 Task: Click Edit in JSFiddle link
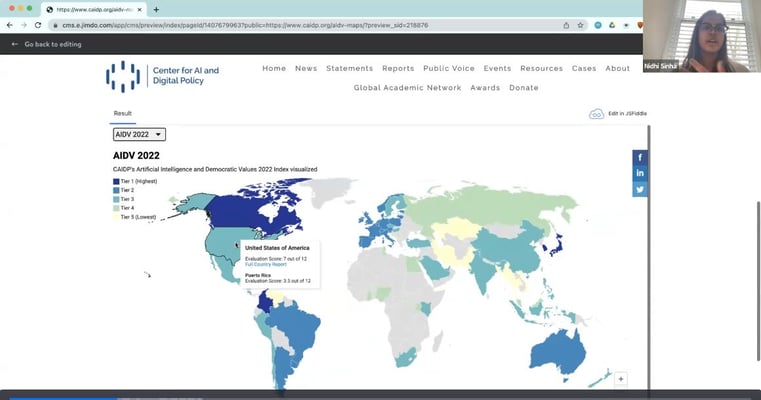coord(626,114)
